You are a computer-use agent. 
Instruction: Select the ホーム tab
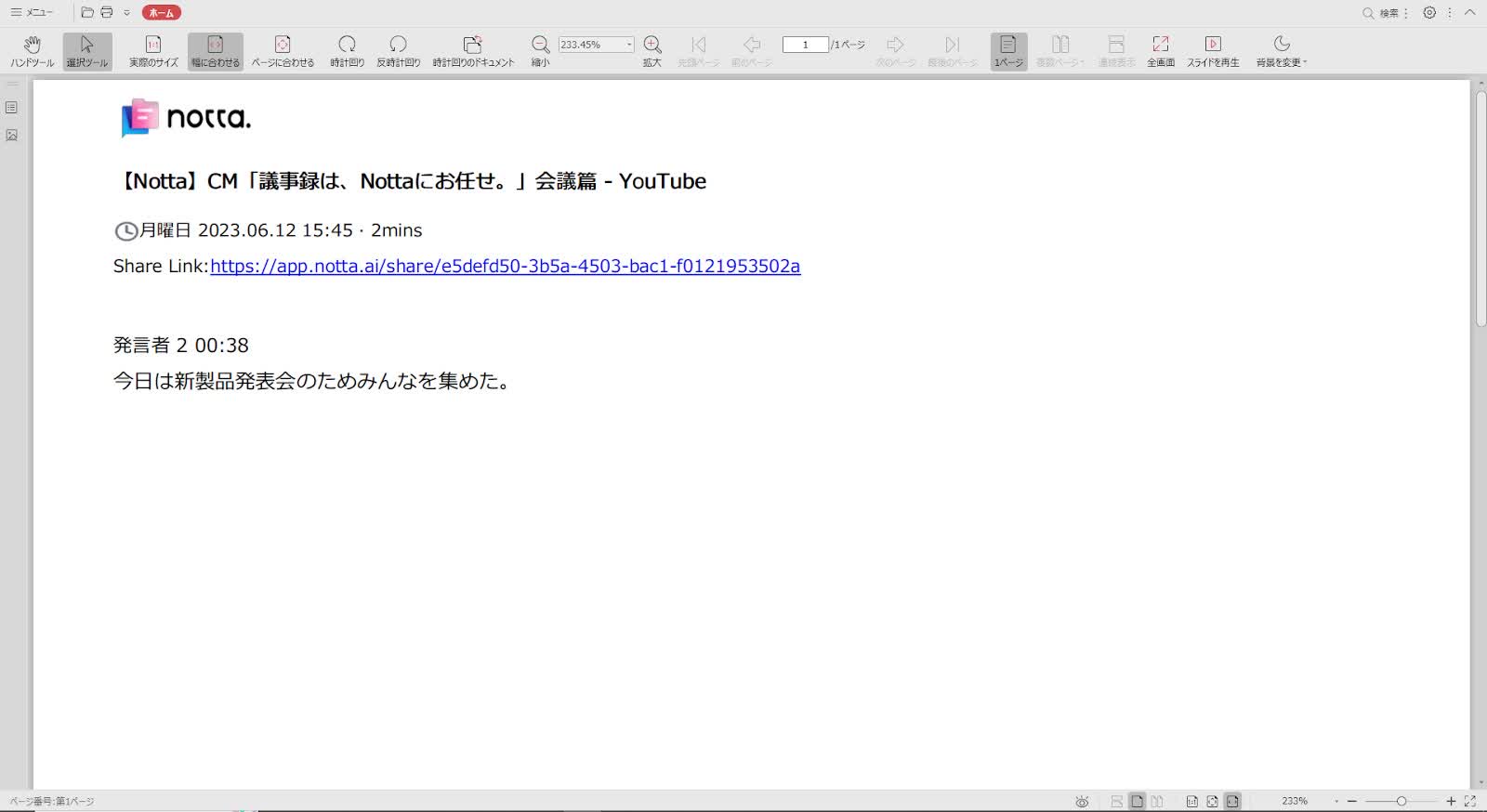162,13
